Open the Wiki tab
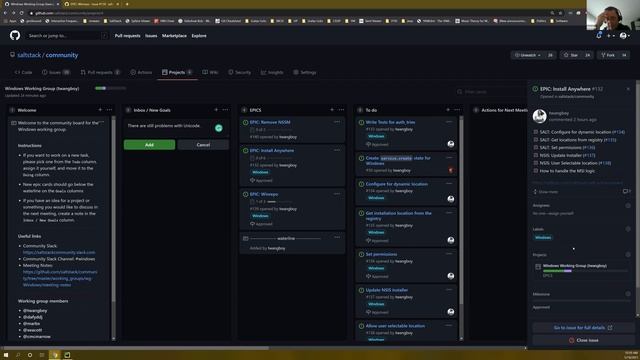Screen dimensions: 640x360 click(x=210, y=72)
